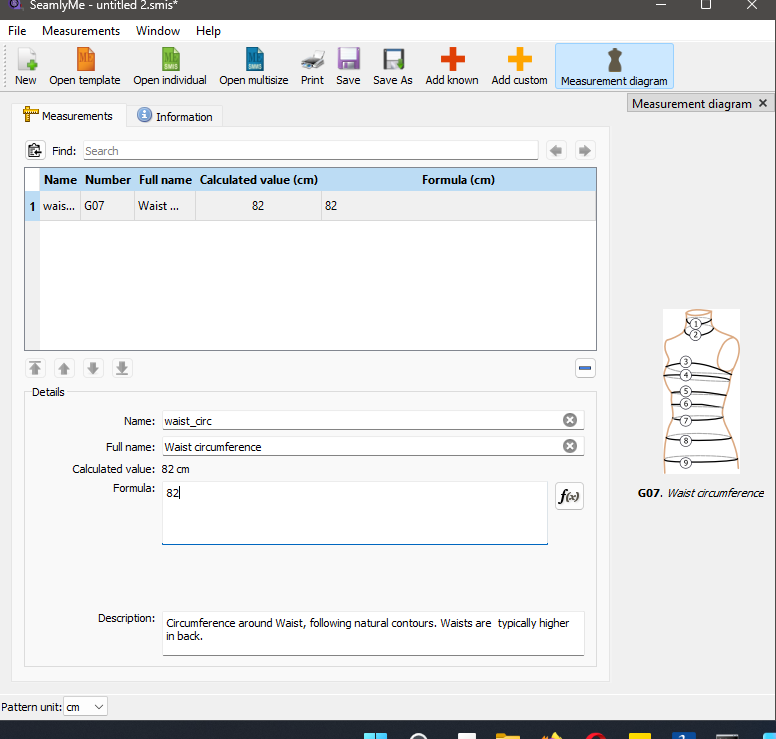Select row 1 header in table

tap(32, 206)
